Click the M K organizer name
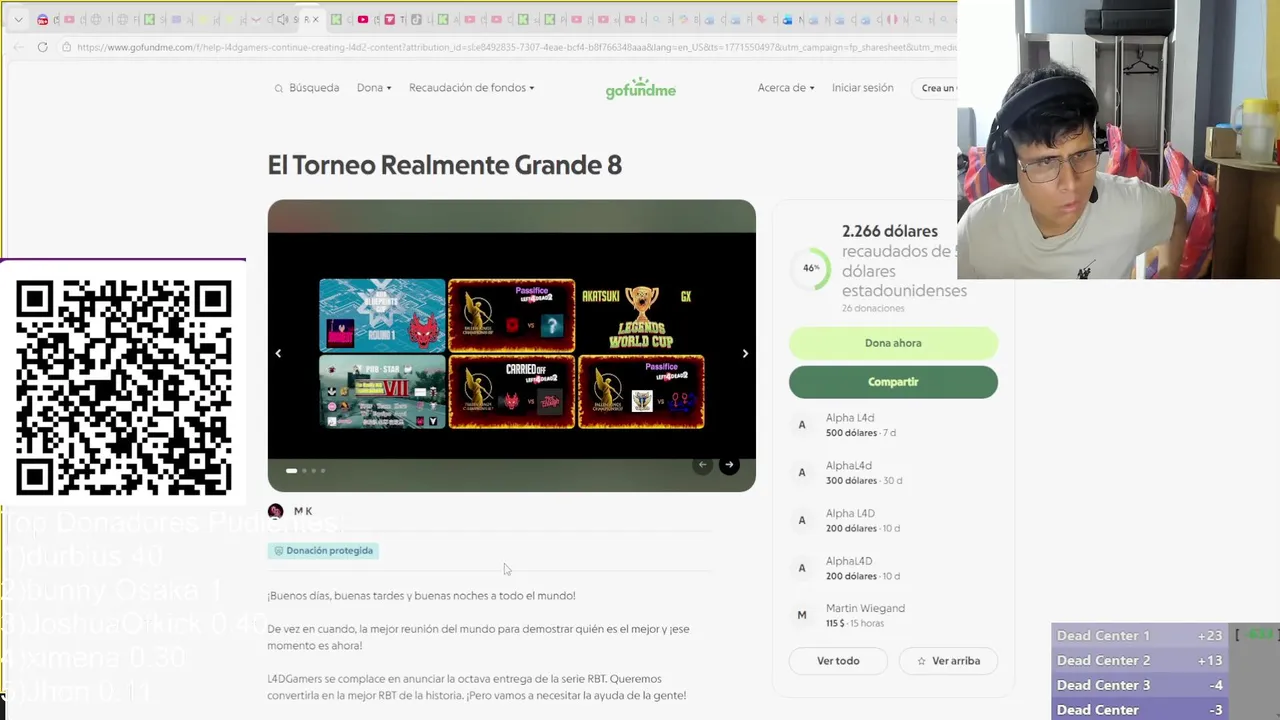This screenshot has height=720, width=1280. [x=303, y=511]
